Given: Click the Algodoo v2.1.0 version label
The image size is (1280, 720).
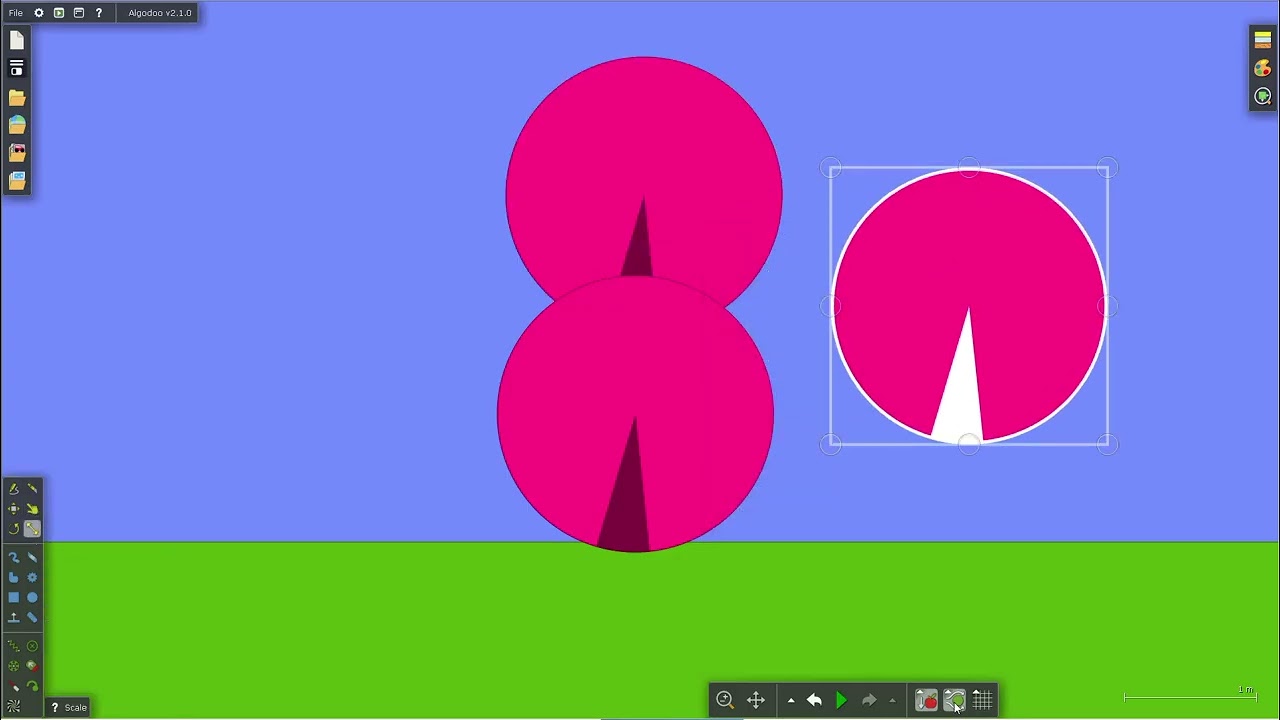Looking at the screenshot, I should [160, 13].
